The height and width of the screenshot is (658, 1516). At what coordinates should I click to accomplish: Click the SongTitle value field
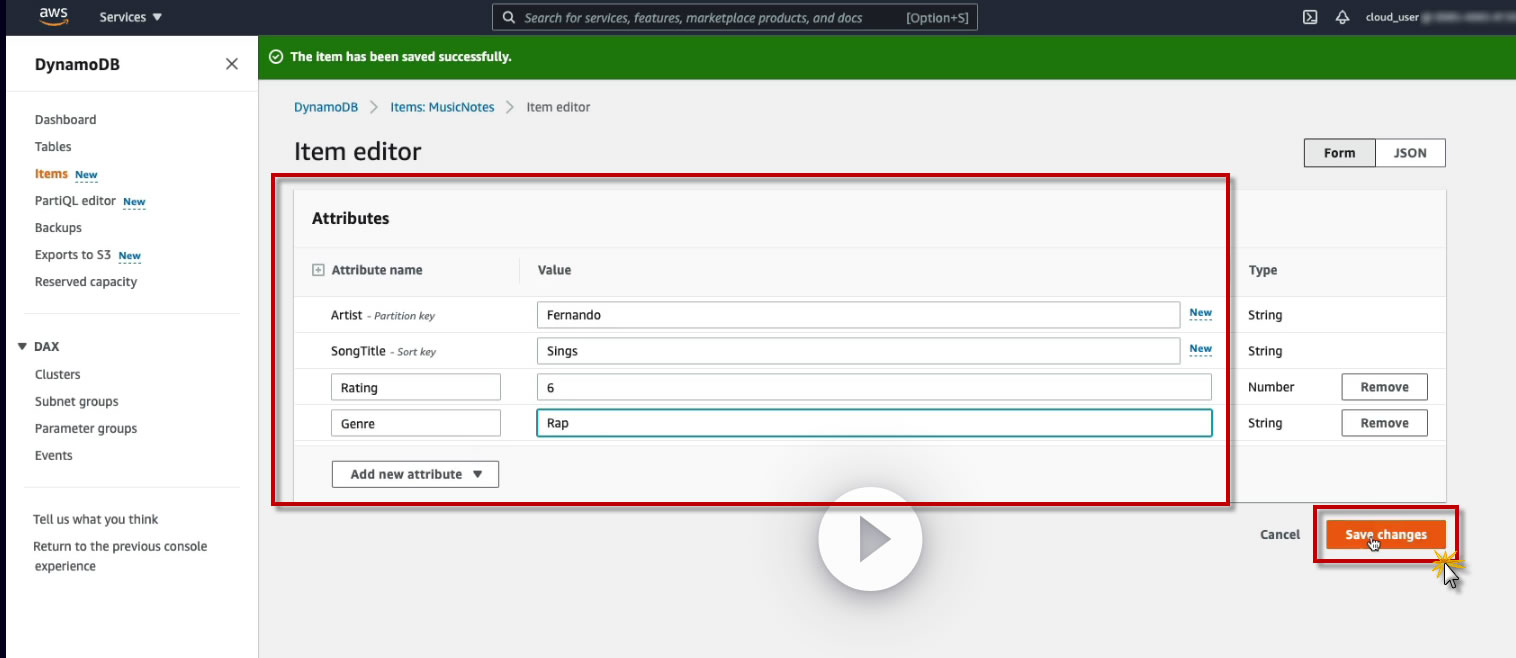[x=858, y=350]
